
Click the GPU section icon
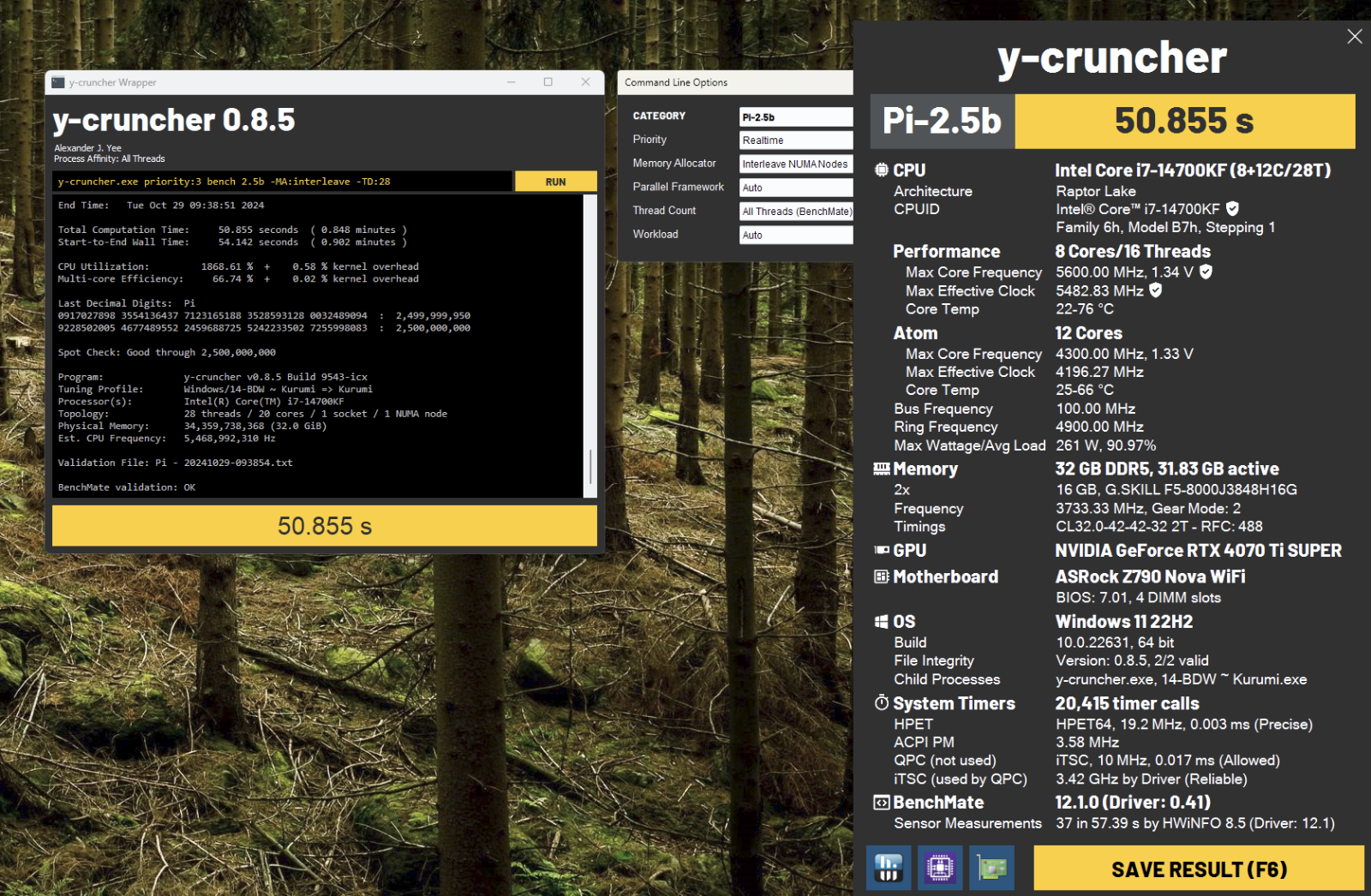881,550
